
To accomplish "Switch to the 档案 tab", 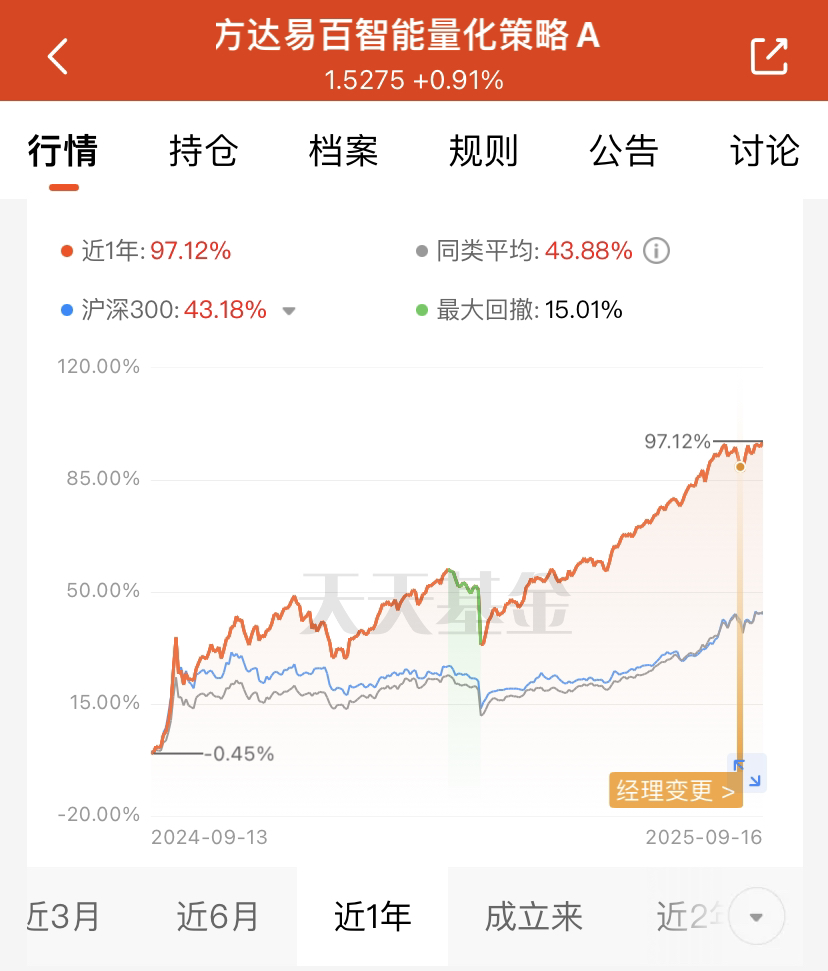I will click(x=344, y=150).
